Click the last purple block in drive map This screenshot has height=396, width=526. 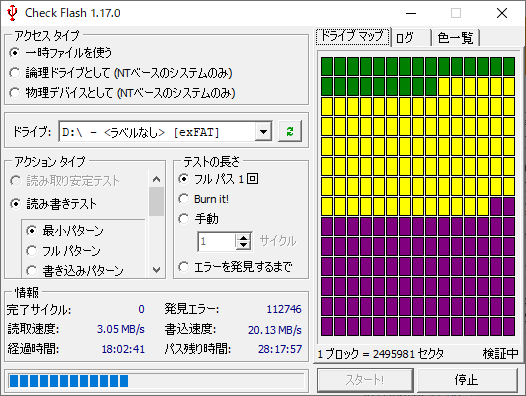tap(509, 327)
